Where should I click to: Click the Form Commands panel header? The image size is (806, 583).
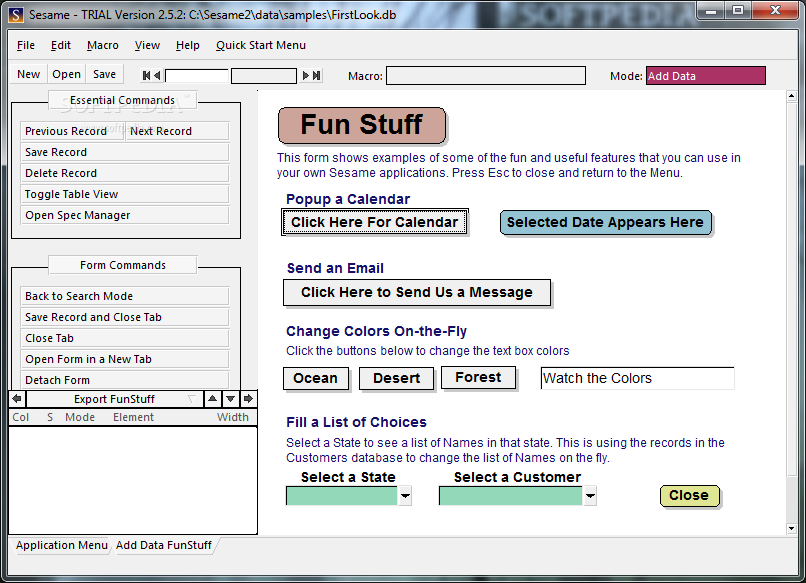[122, 265]
